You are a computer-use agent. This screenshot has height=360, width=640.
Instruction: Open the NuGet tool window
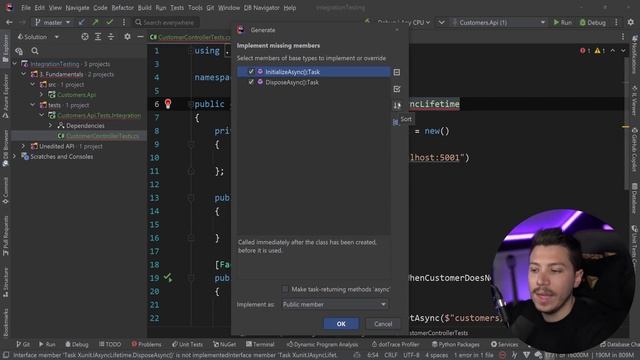click(x=224, y=344)
